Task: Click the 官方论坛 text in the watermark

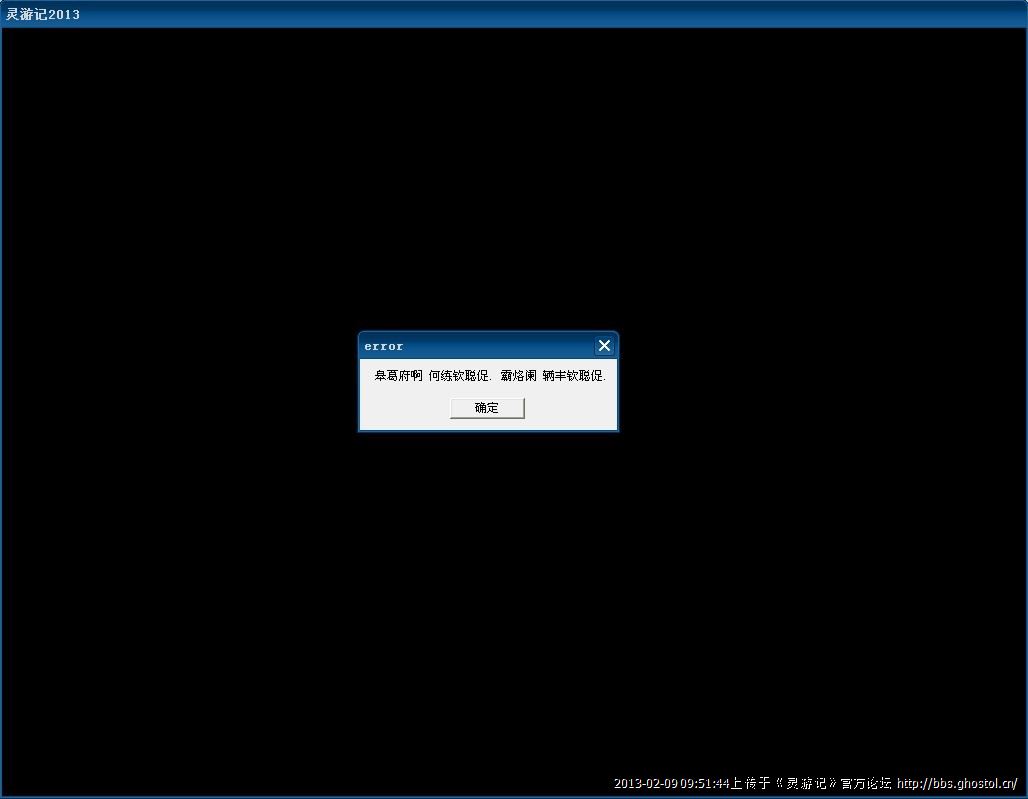Action: pyautogui.click(x=866, y=784)
